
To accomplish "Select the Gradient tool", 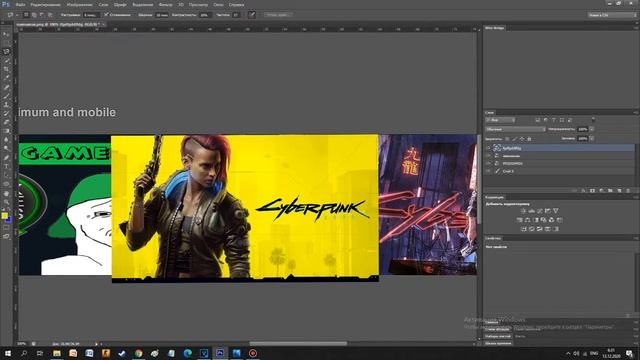I will (6, 131).
